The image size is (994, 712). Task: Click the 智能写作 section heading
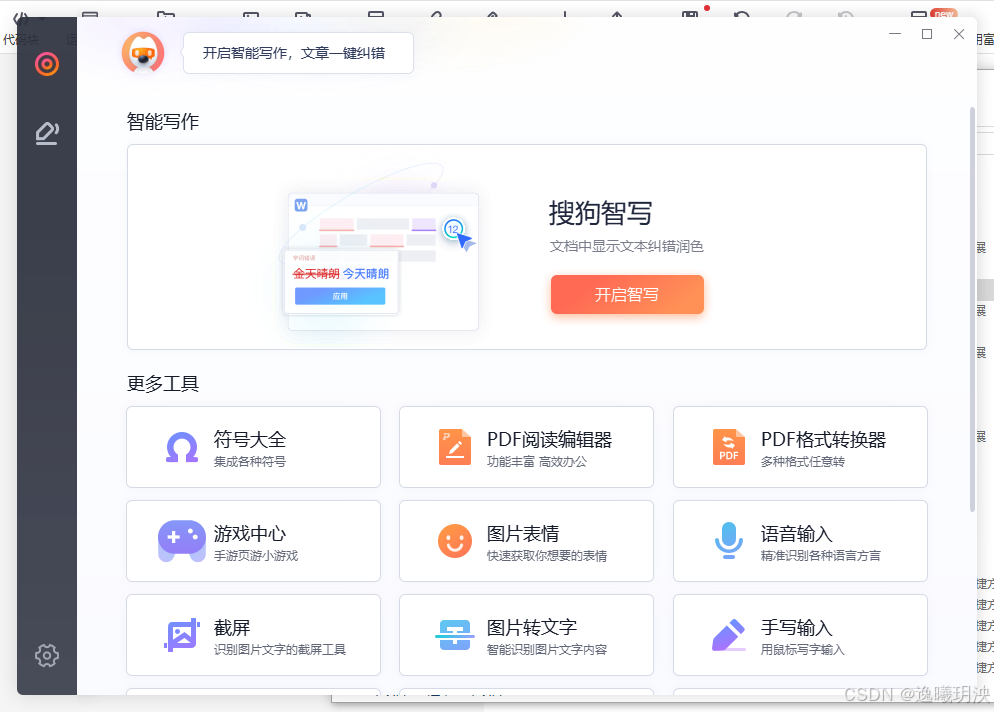[163, 121]
